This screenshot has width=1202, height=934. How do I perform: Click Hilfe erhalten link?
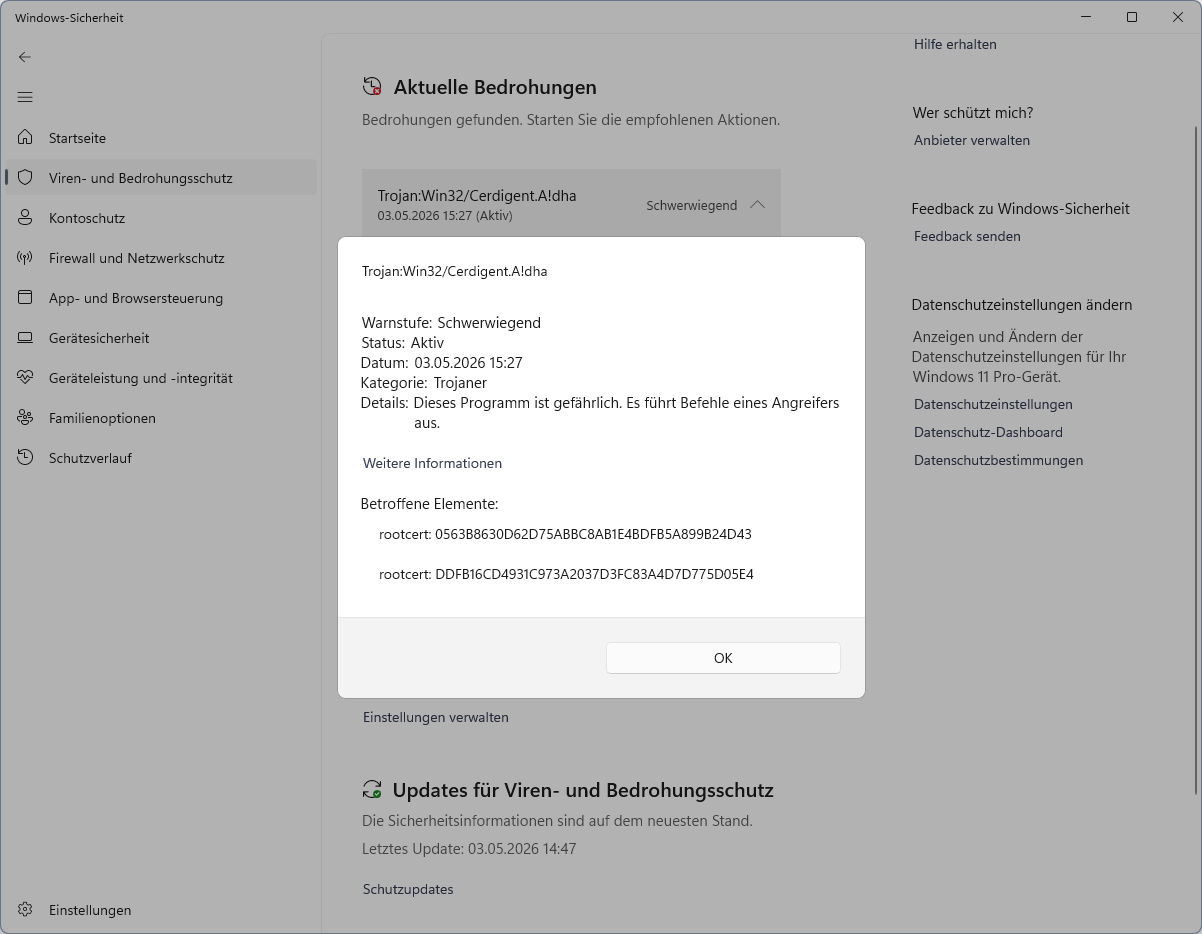tap(955, 44)
